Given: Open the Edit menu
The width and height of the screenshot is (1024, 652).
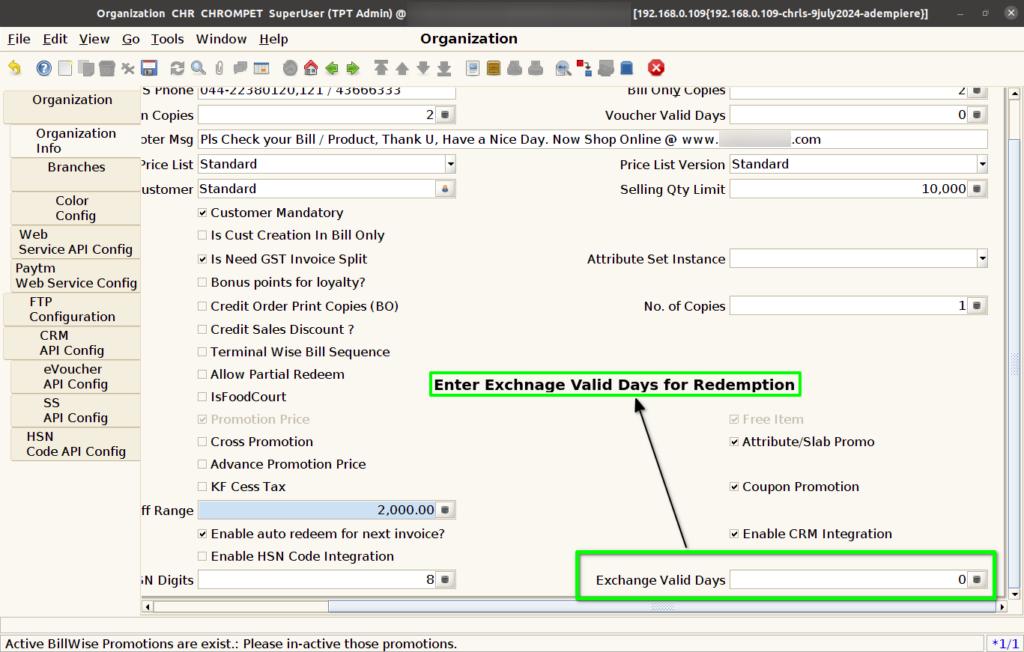Looking at the screenshot, I should pyautogui.click(x=55, y=39).
